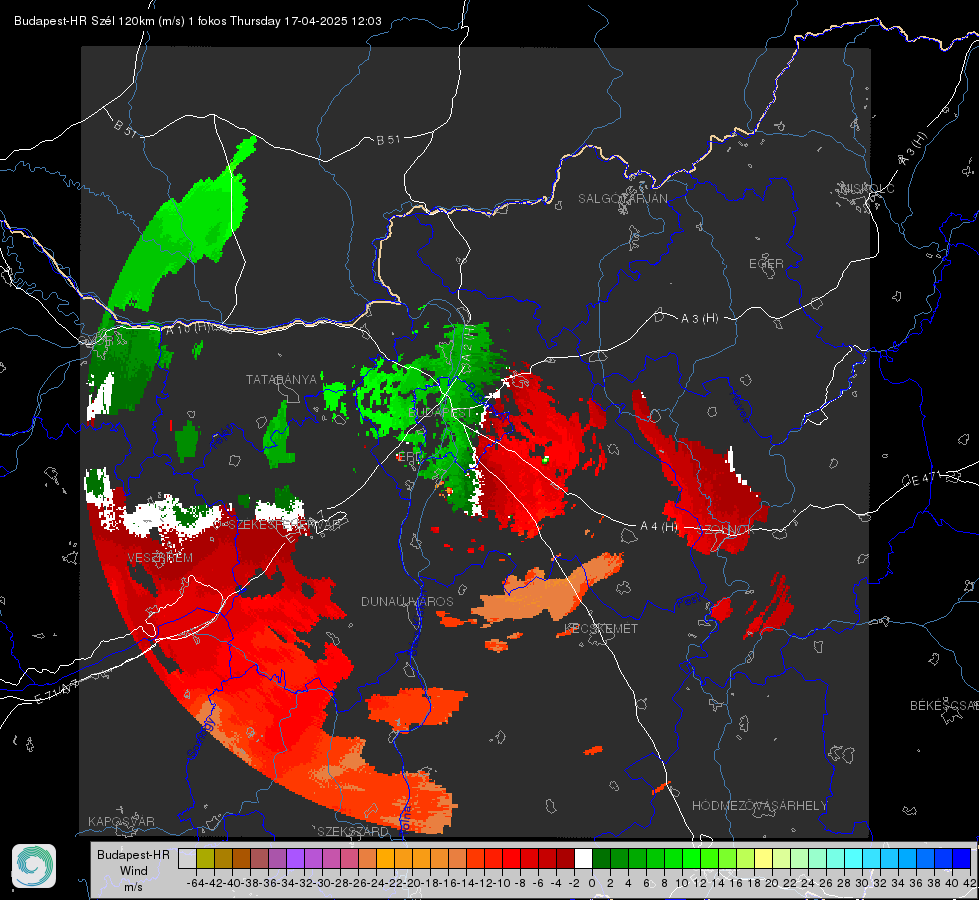Click the 'Budapest-HR Wind m/s' legend caption
This screenshot has height=900, width=979.
(x=134, y=870)
